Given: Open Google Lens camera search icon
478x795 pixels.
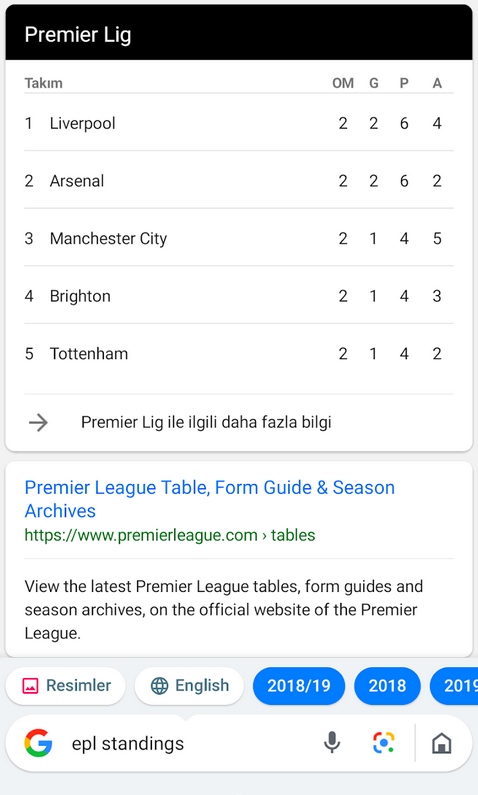Looking at the screenshot, I should [384, 743].
